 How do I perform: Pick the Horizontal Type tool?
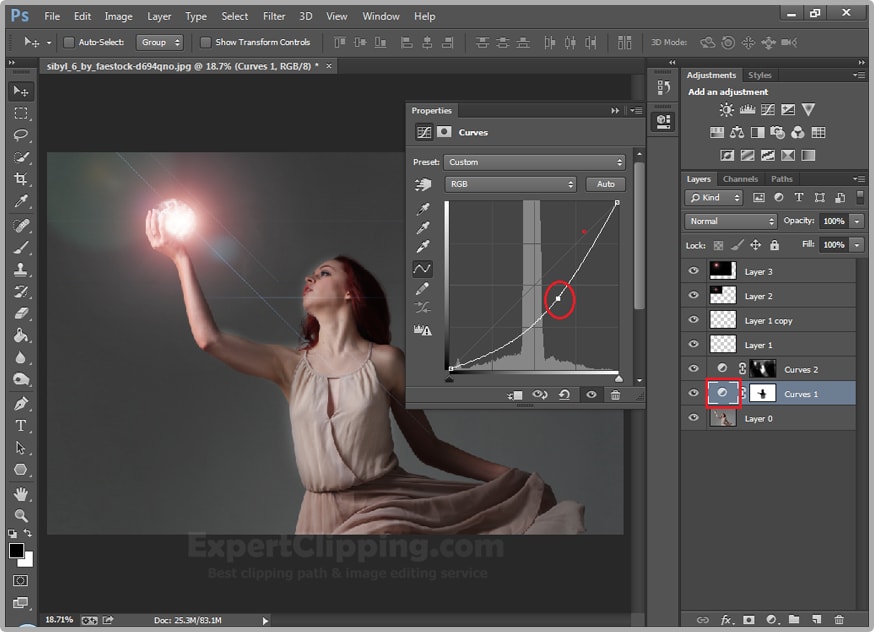click(20, 426)
